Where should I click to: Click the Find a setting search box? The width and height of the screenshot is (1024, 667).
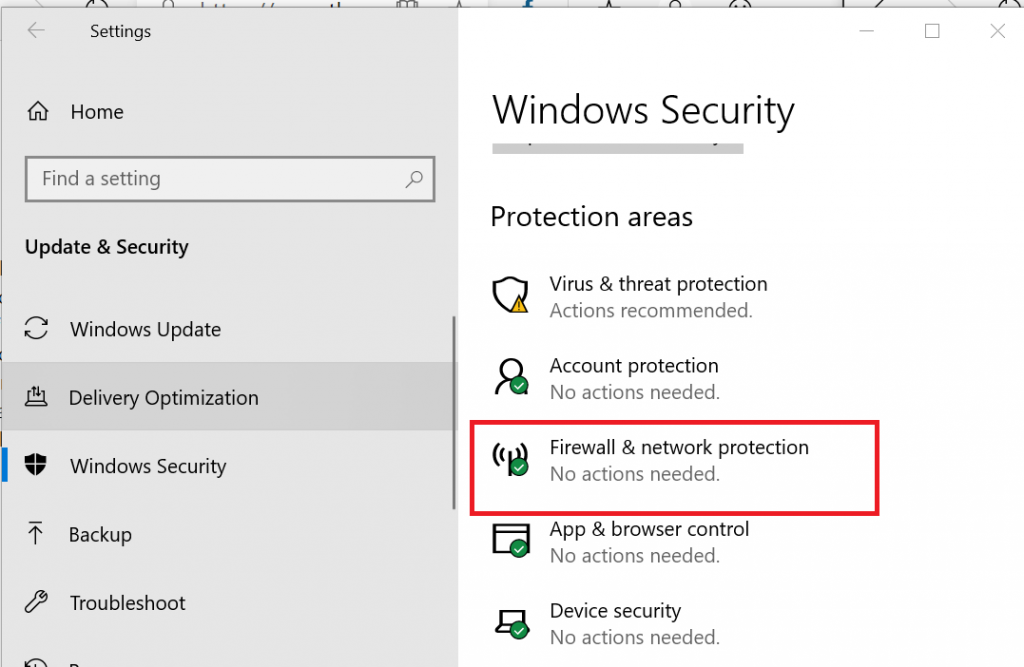click(x=230, y=179)
